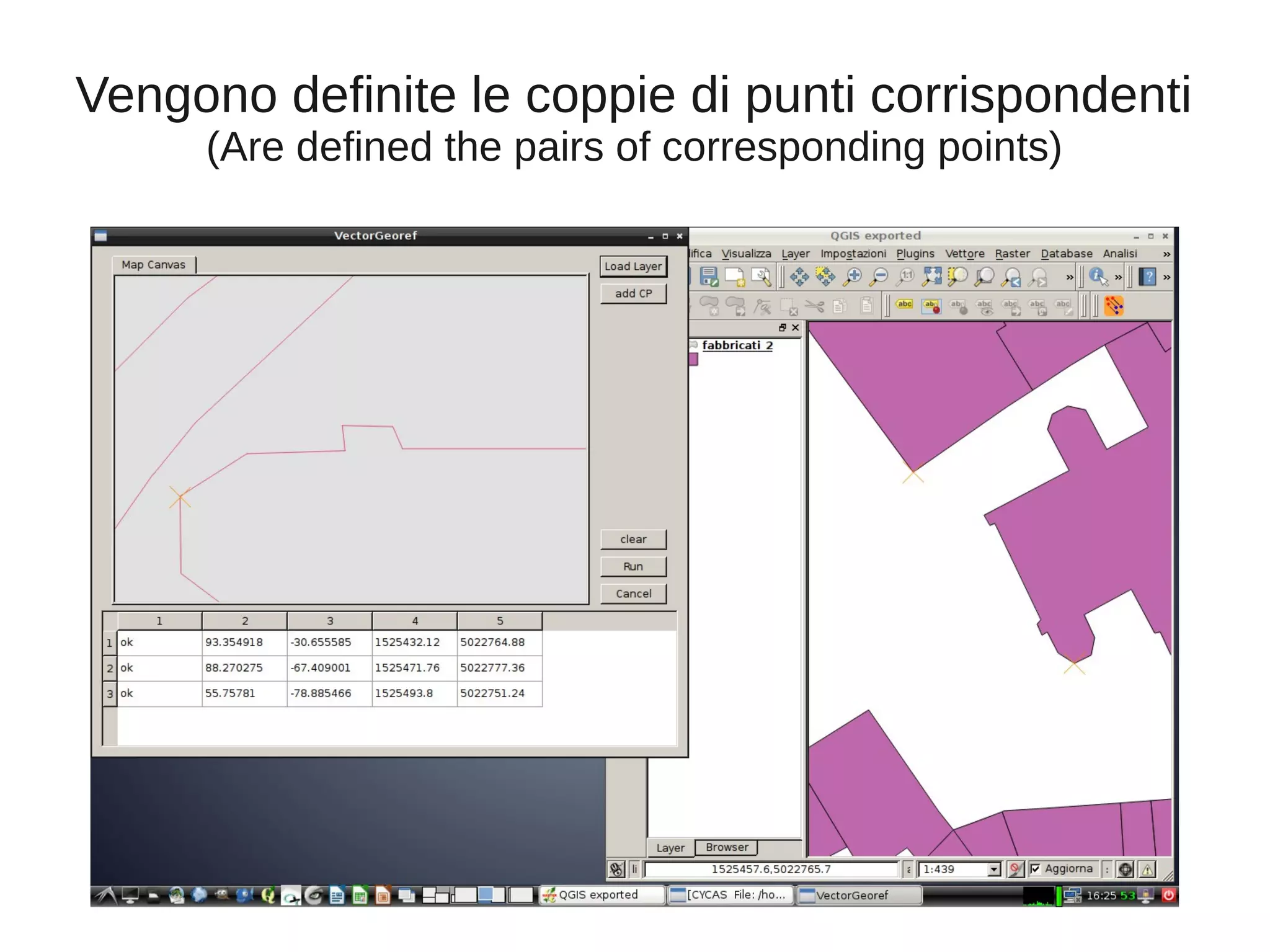
Task: Choose the Pan Map to Selection tool
Action: tap(825, 277)
